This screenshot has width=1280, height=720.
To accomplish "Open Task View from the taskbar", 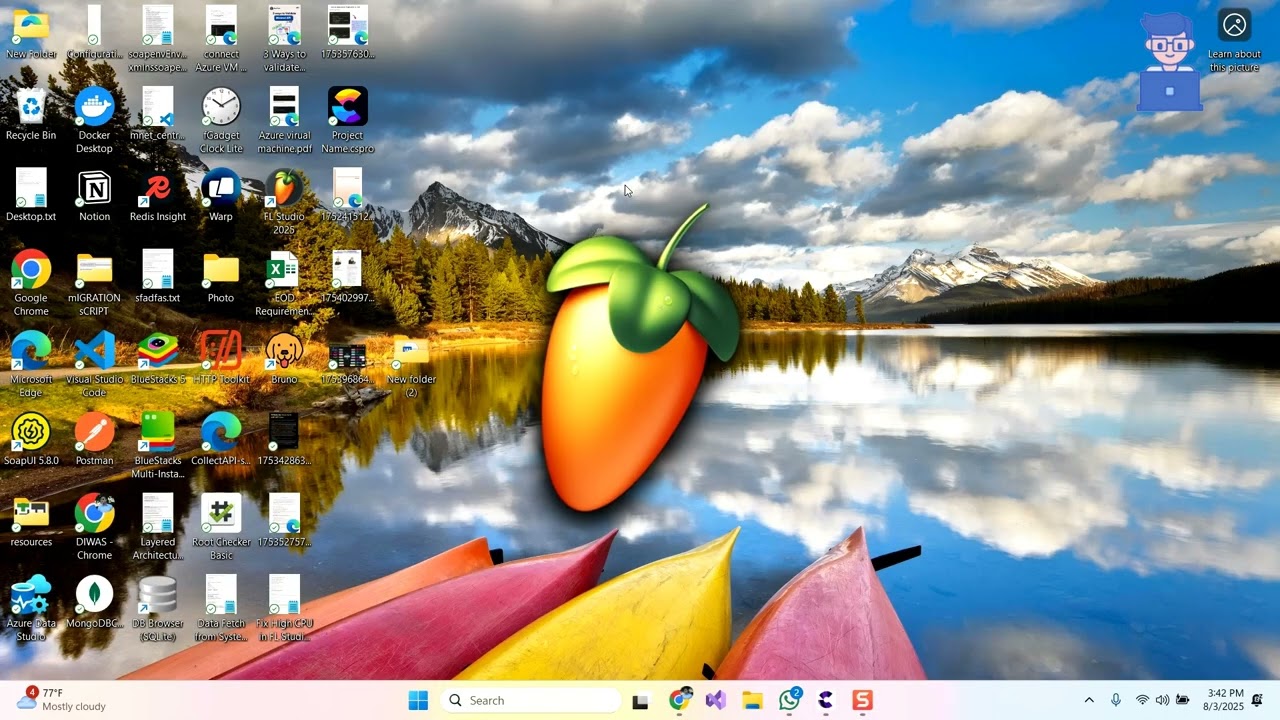I will click(640, 701).
